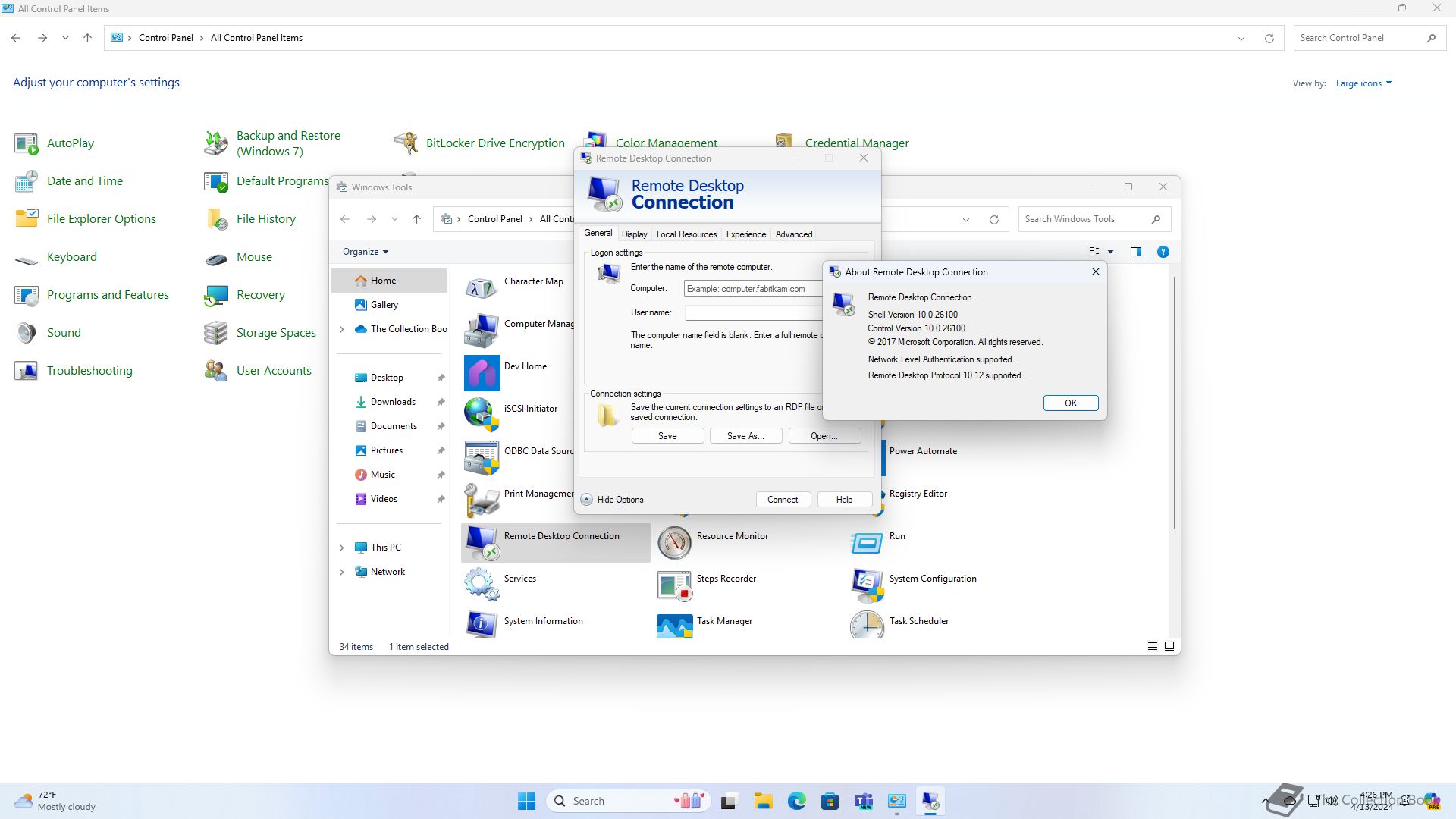
Task: Click the Help button in Remote Desktop
Action: click(844, 500)
